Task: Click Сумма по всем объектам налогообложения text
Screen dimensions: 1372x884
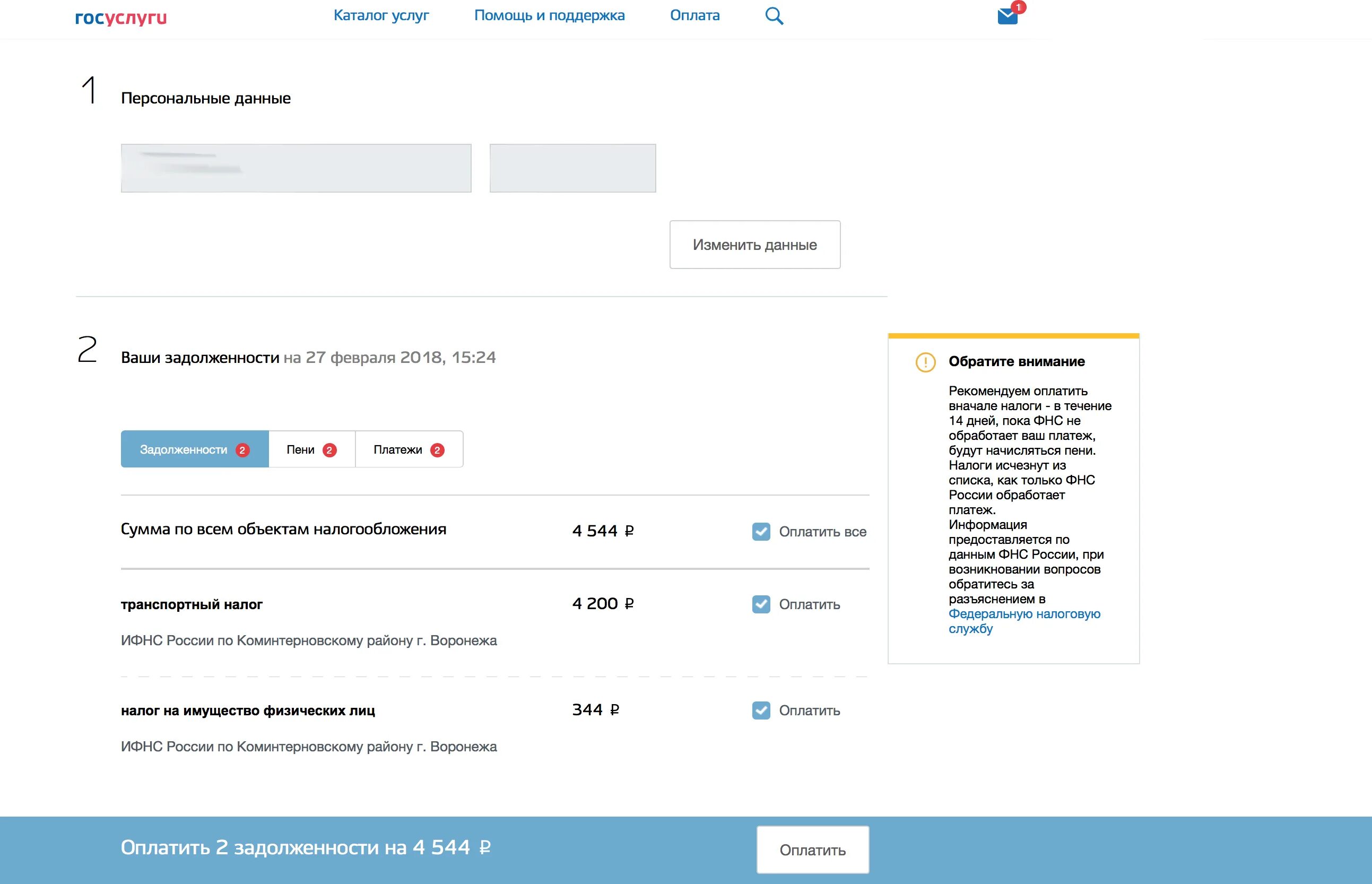Action: pos(283,529)
